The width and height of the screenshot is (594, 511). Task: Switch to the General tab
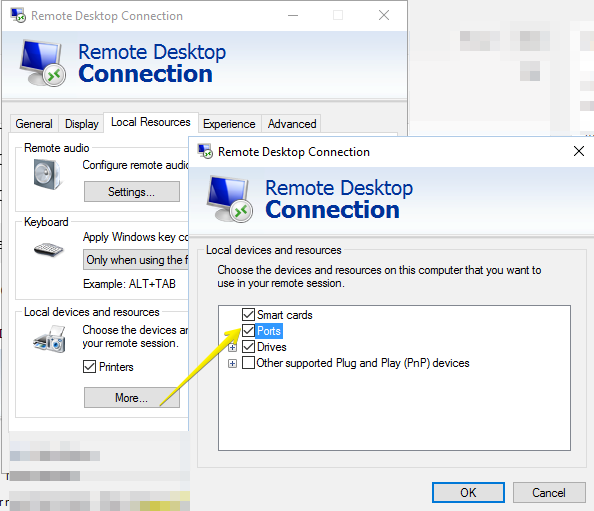click(x=34, y=124)
